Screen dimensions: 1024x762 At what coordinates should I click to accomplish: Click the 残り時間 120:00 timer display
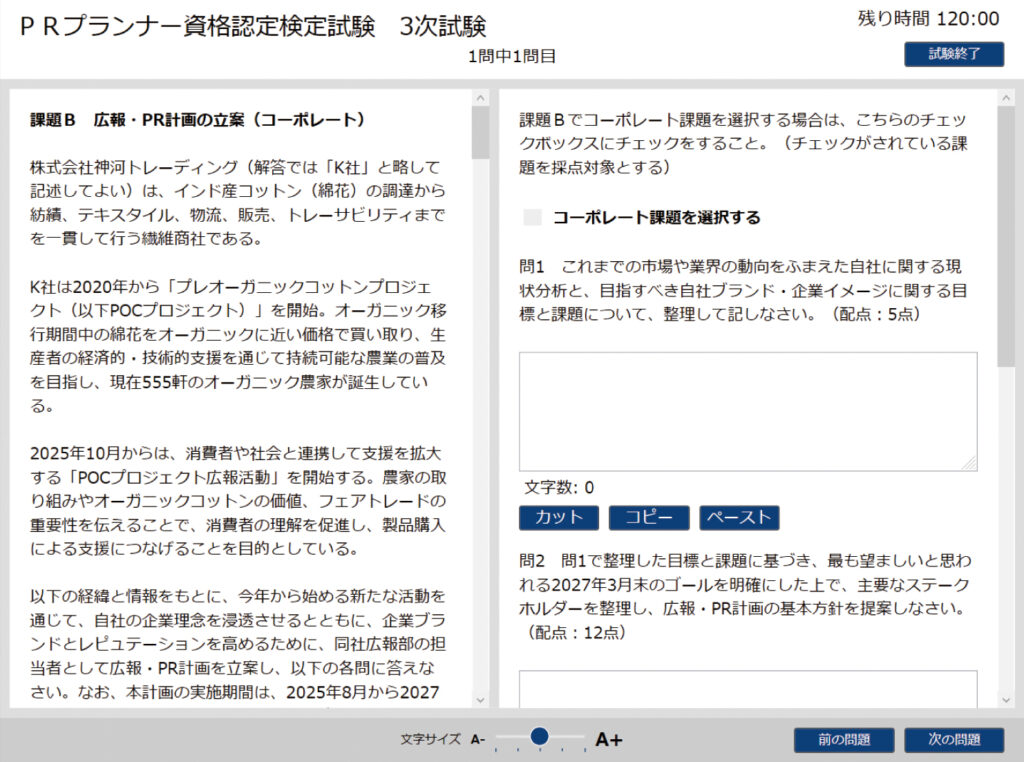point(928,18)
